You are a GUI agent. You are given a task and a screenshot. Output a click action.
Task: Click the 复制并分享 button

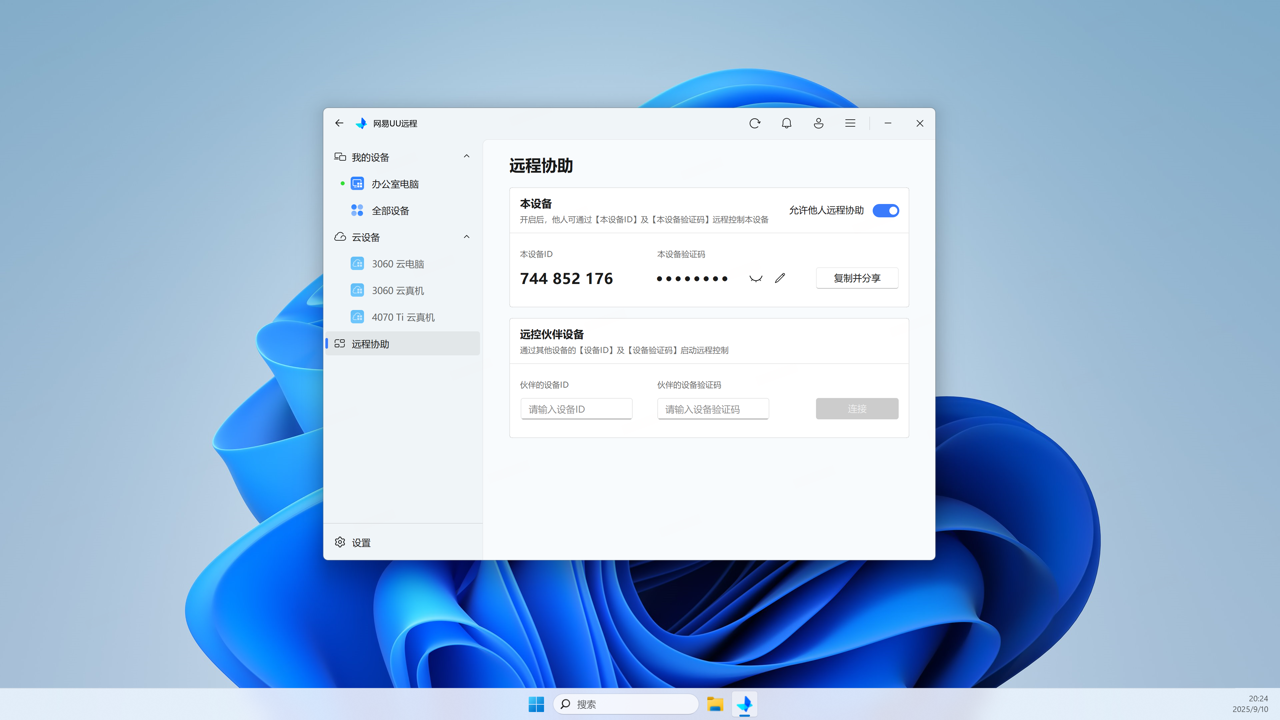[x=856, y=278]
